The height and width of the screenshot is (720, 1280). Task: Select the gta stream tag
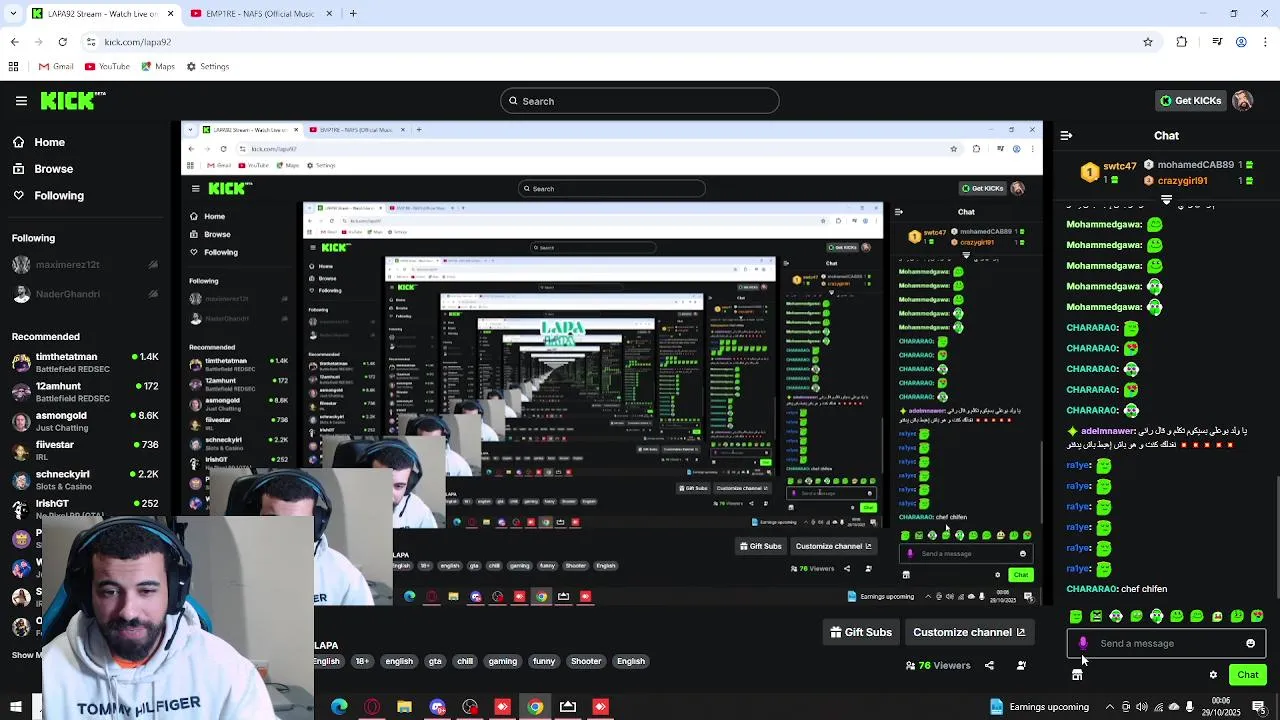tap(435, 661)
